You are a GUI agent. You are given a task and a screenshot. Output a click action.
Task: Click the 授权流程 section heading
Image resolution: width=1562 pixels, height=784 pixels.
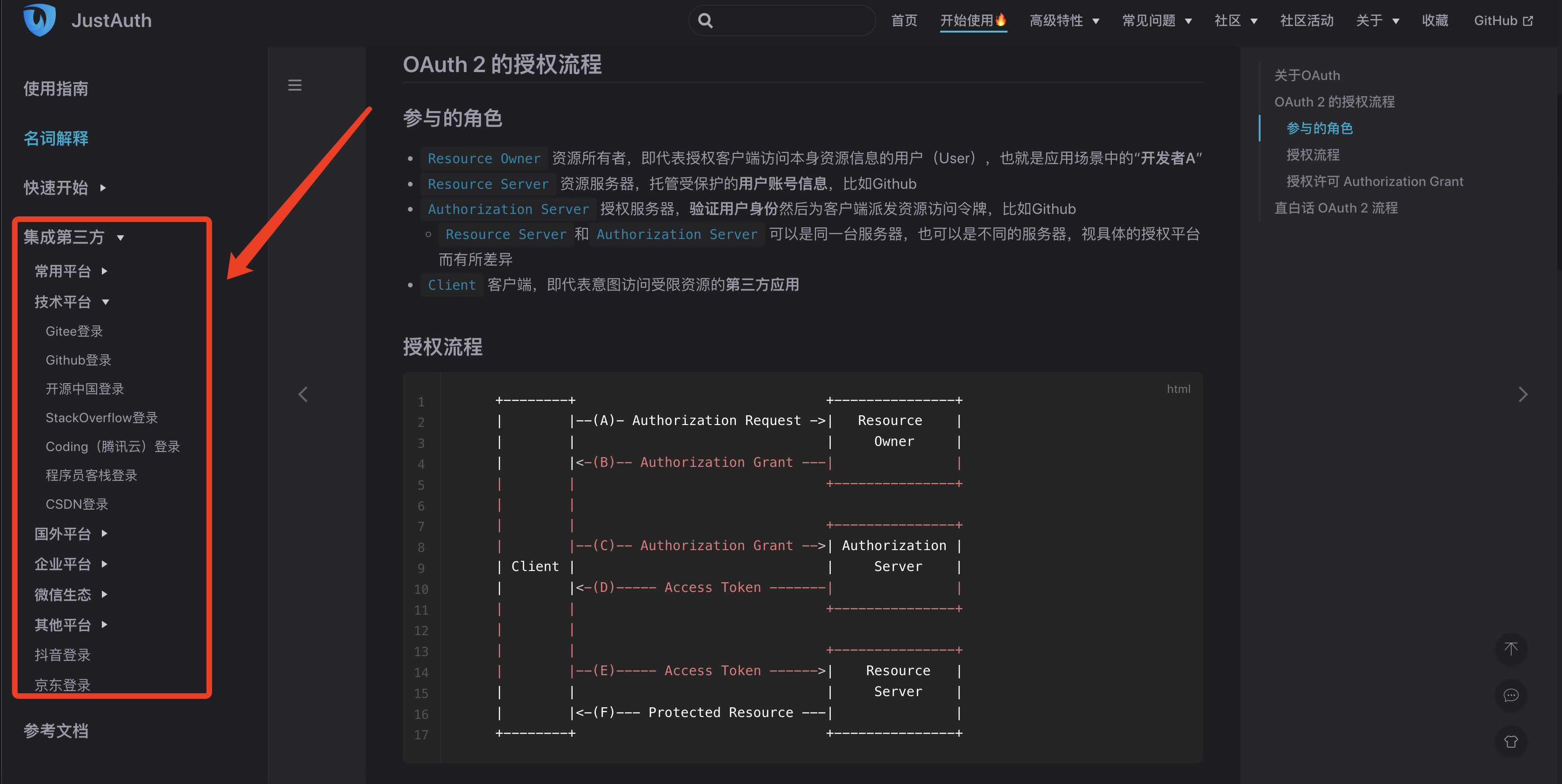click(443, 347)
